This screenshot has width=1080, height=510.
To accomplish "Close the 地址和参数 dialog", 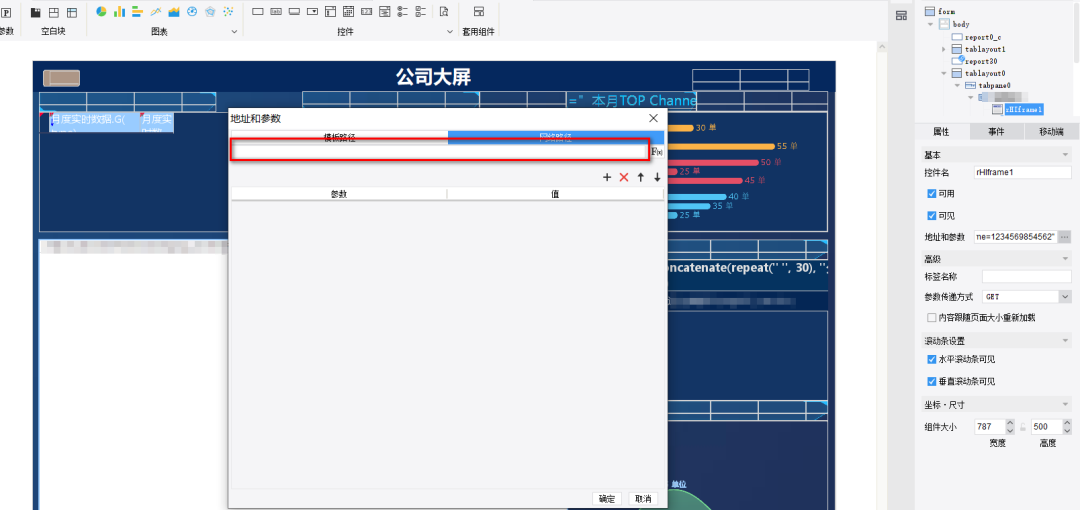I will coord(654,119).
